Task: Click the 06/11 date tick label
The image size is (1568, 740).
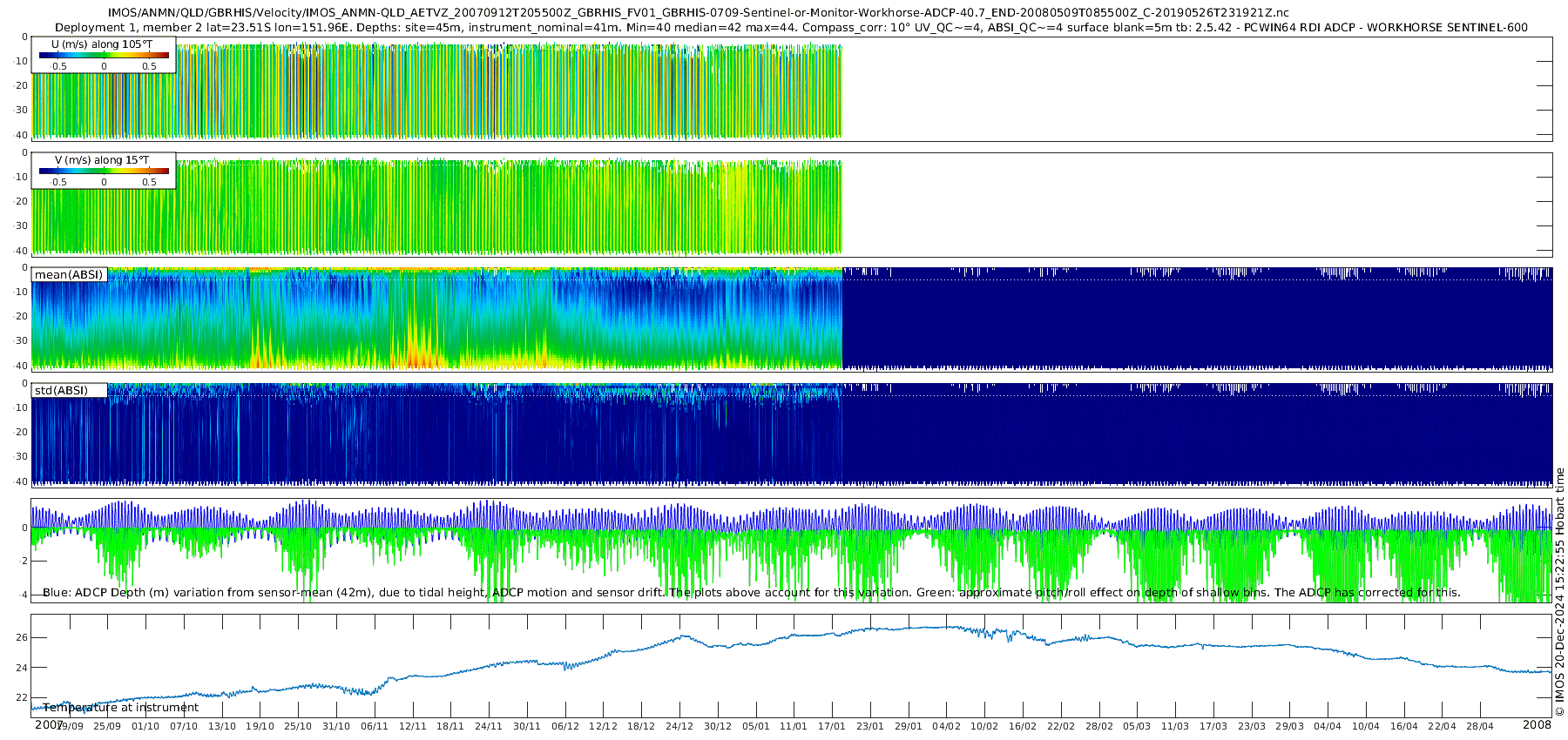Action: tap(375, 726)
